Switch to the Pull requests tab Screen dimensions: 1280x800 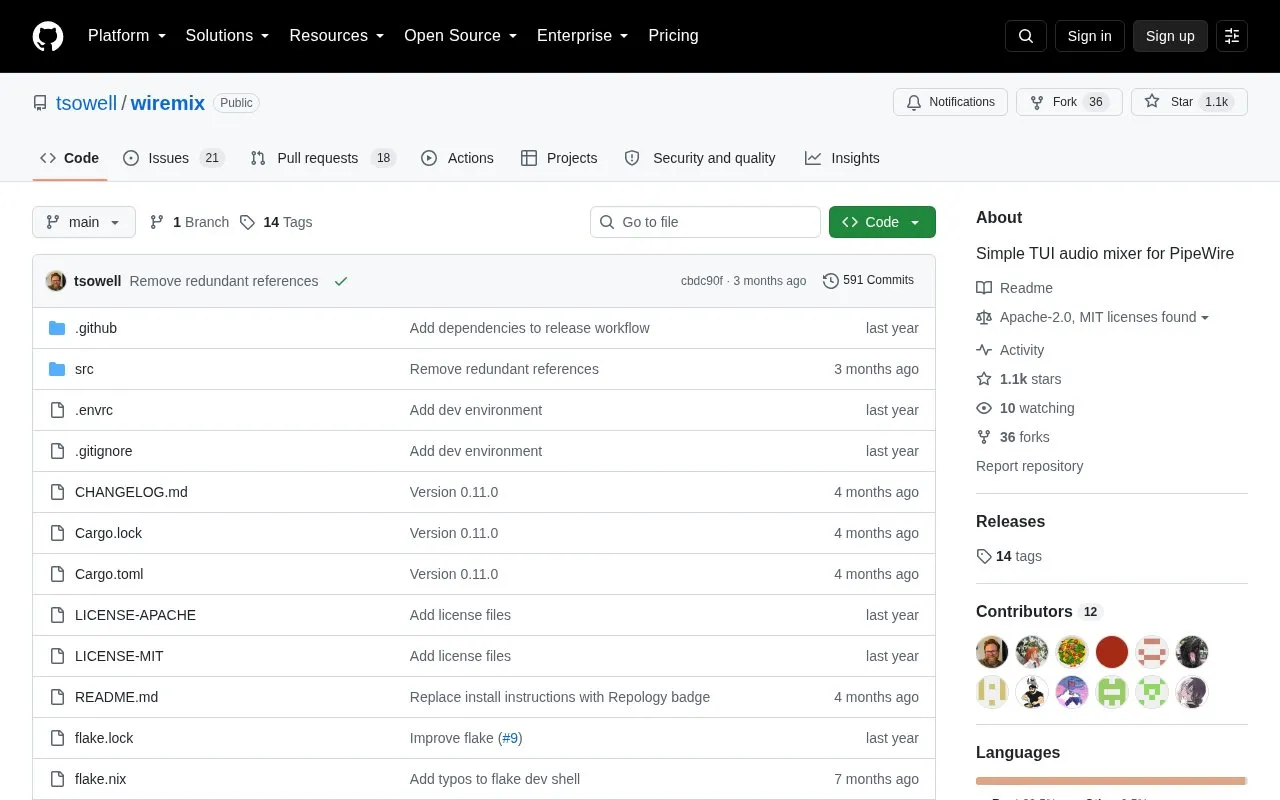point(323,158)
